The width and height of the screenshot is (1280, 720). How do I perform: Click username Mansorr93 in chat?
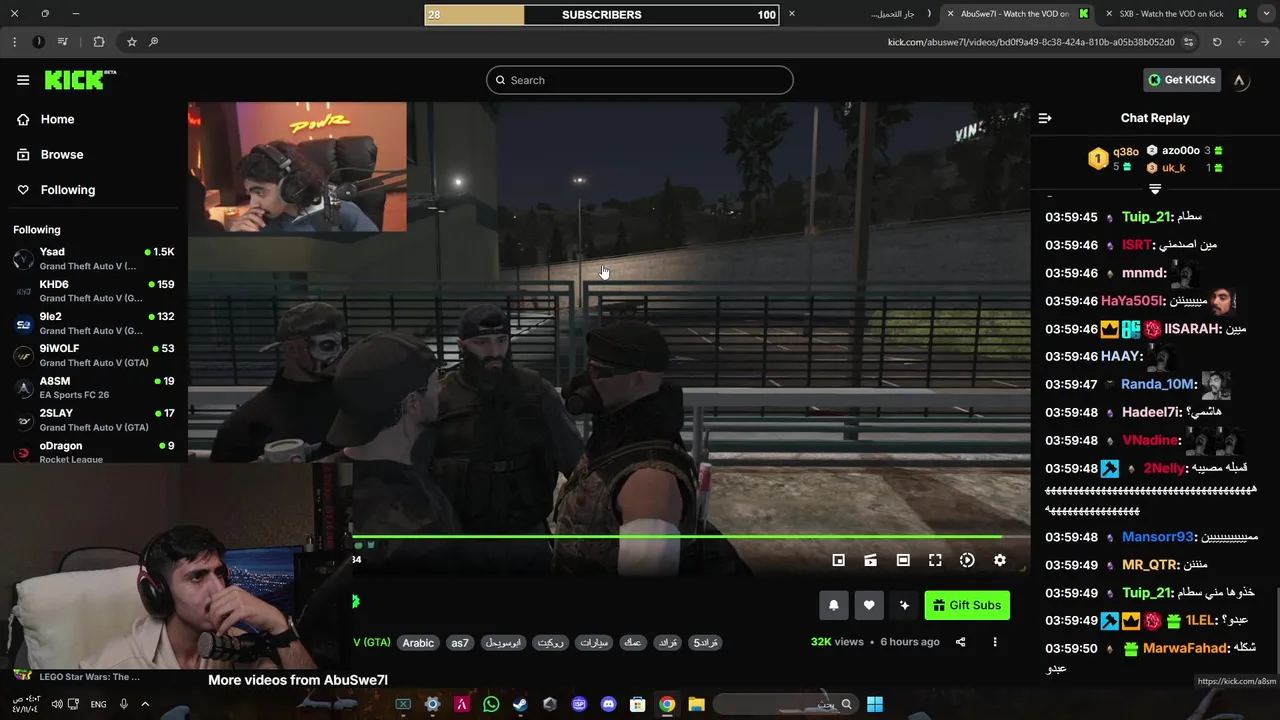[1158, 537]
